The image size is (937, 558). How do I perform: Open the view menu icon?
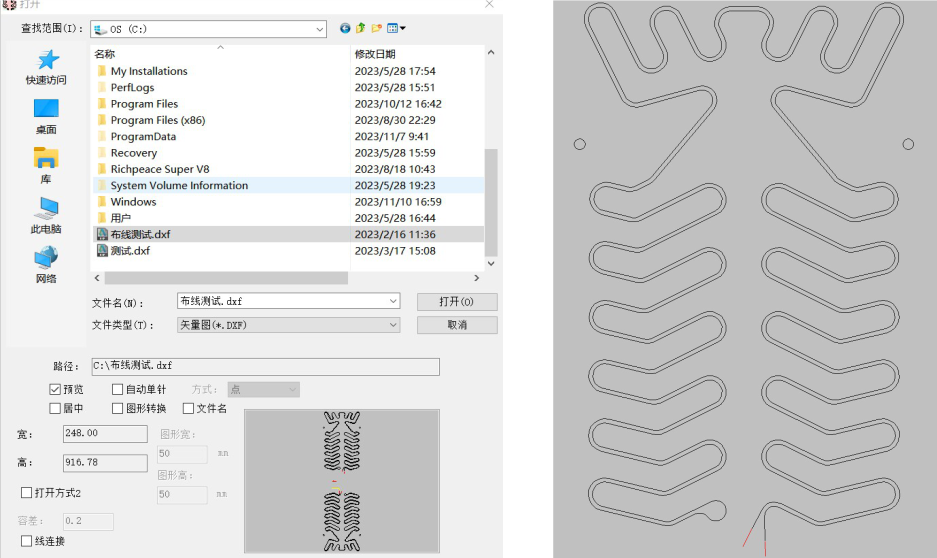click(396, 28)
